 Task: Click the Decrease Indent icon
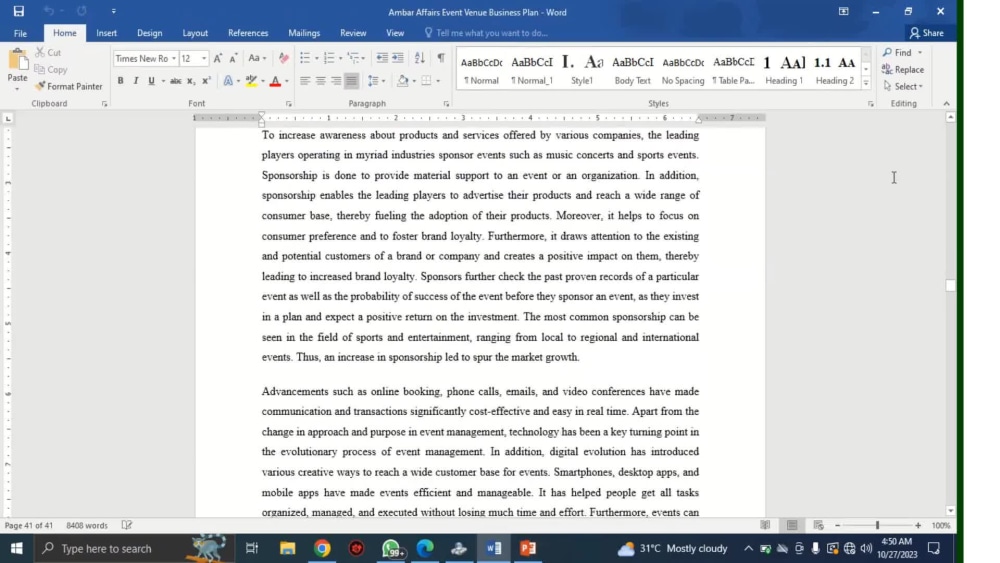[381, 58]
